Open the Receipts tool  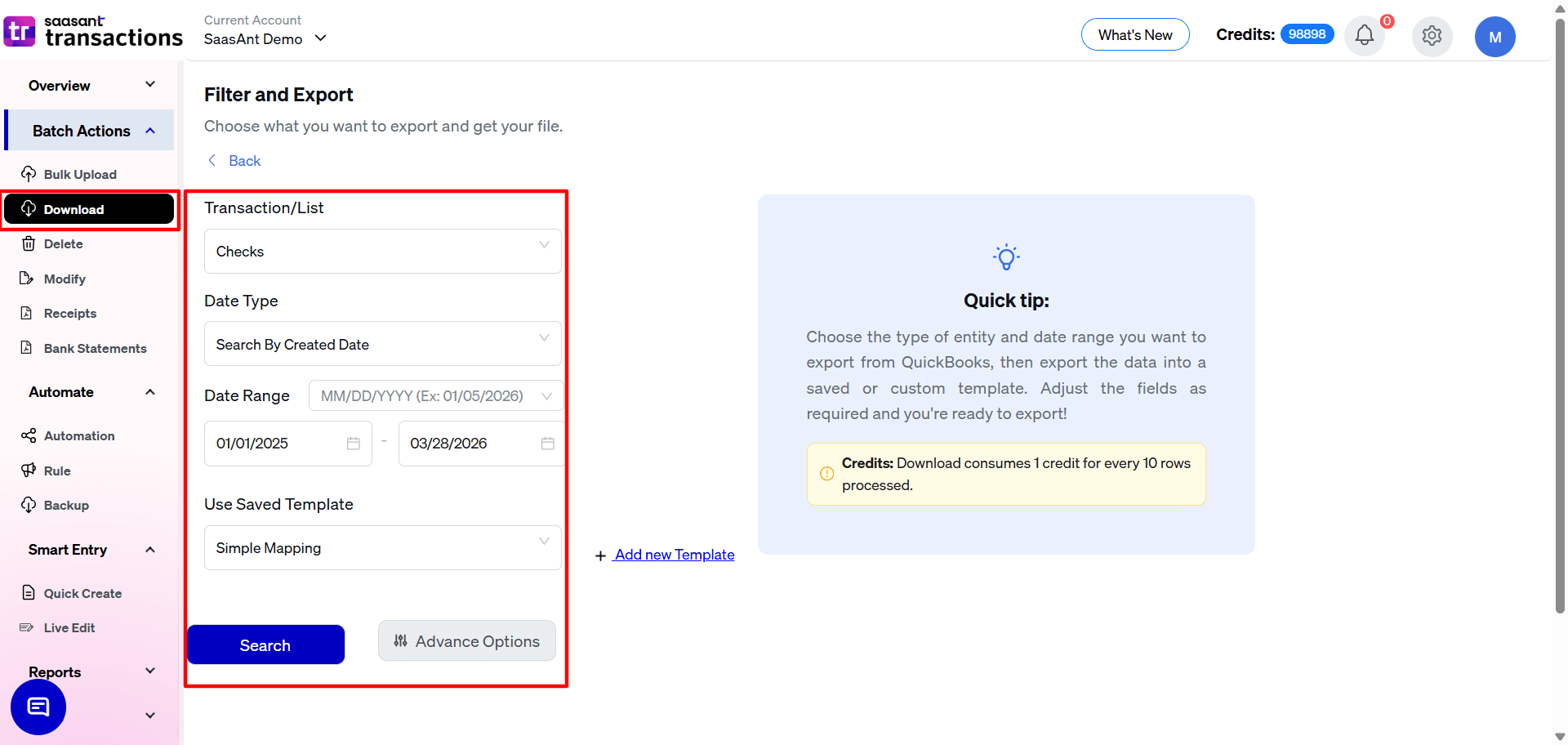69,313
